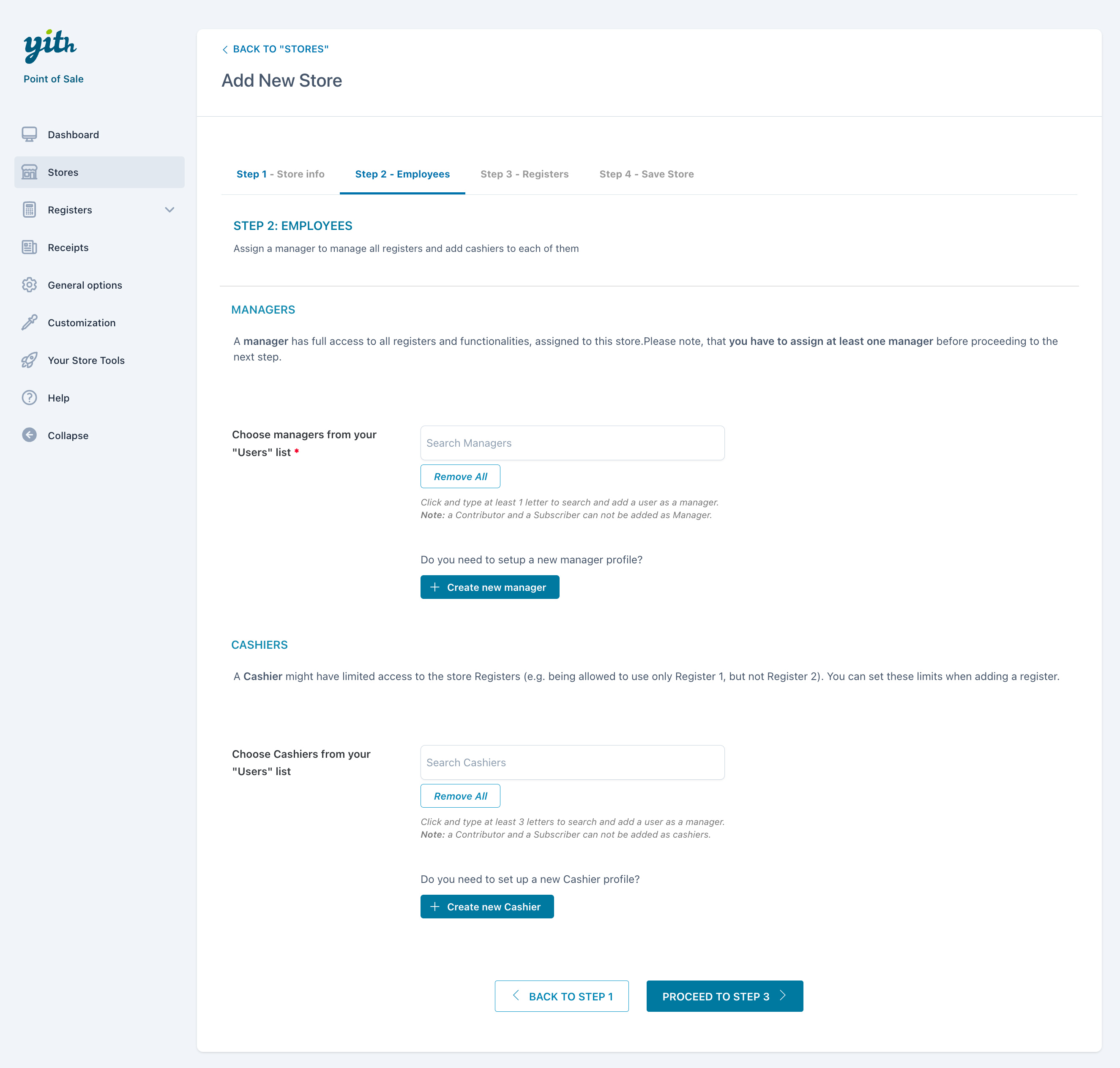Expand the Registers submenu chevron
The height and width of the screenshot is (1068, 1120).
pos(169,210)
